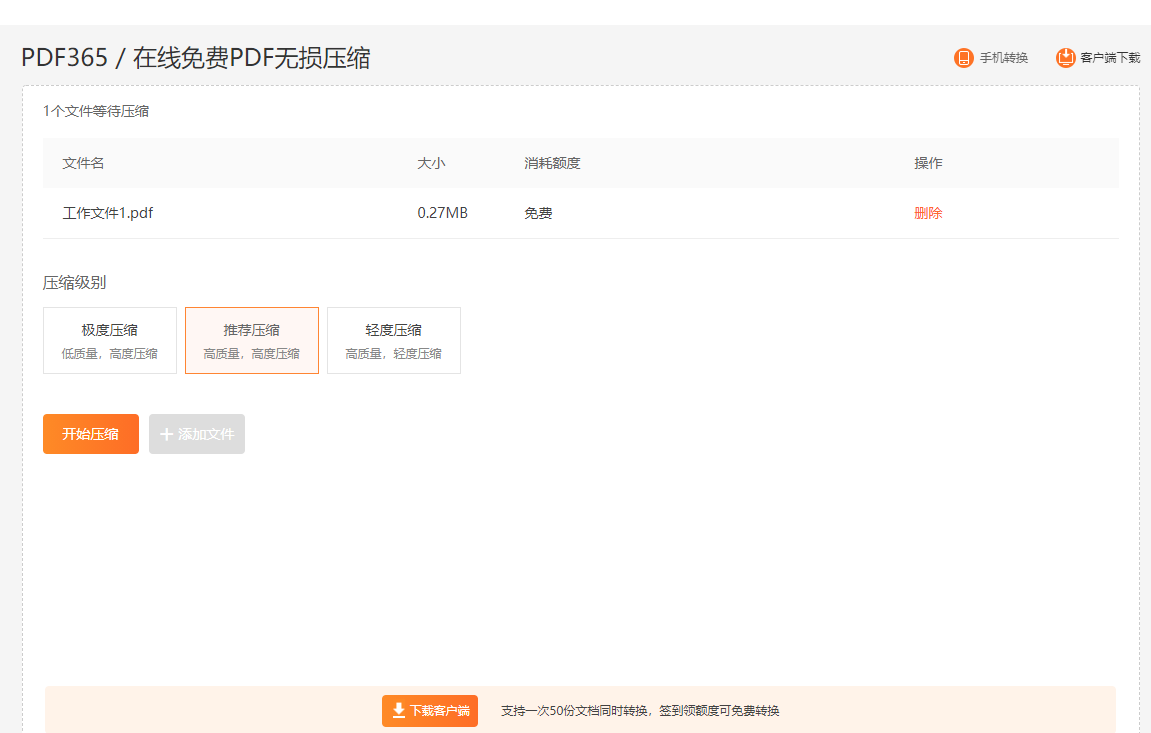Click the 大小 column header

click(431, 163)
